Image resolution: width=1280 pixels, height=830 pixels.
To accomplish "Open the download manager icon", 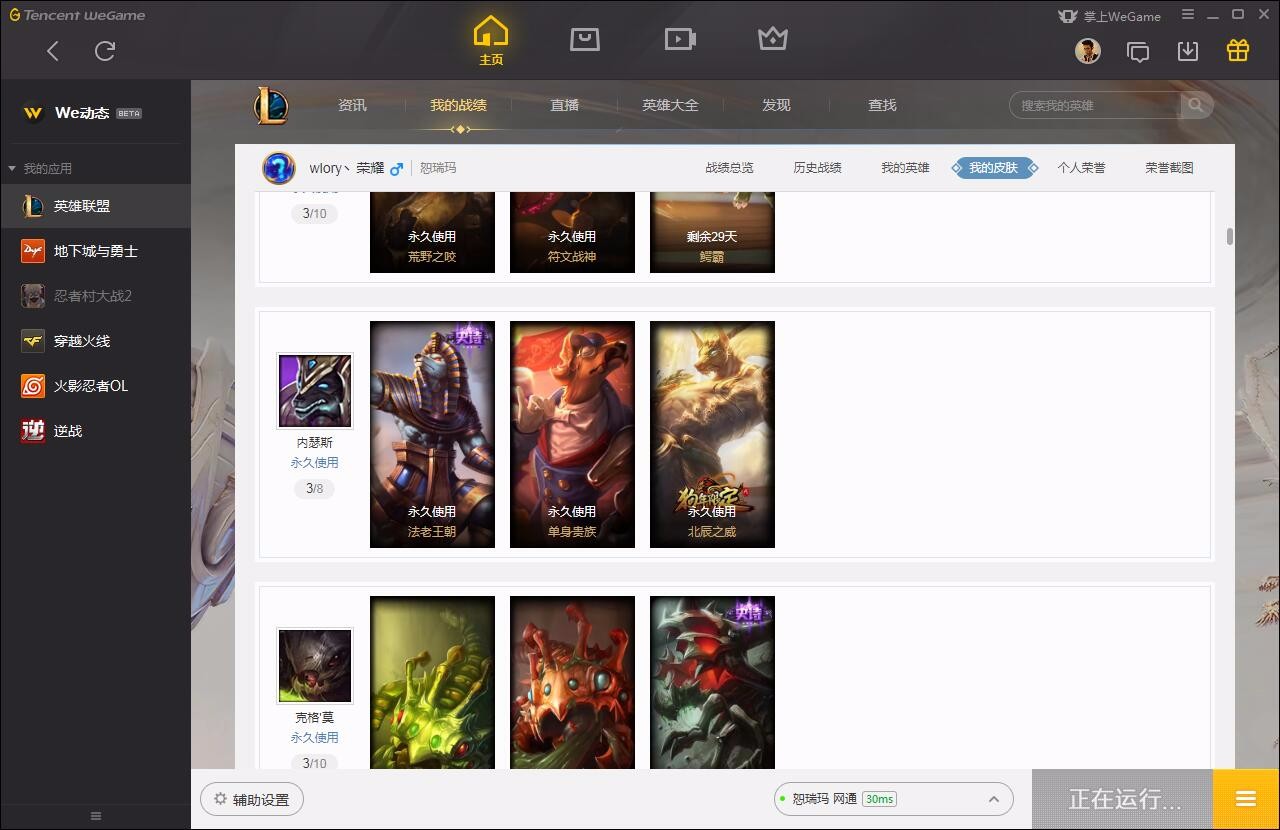I will click(x=1188, y=51).
